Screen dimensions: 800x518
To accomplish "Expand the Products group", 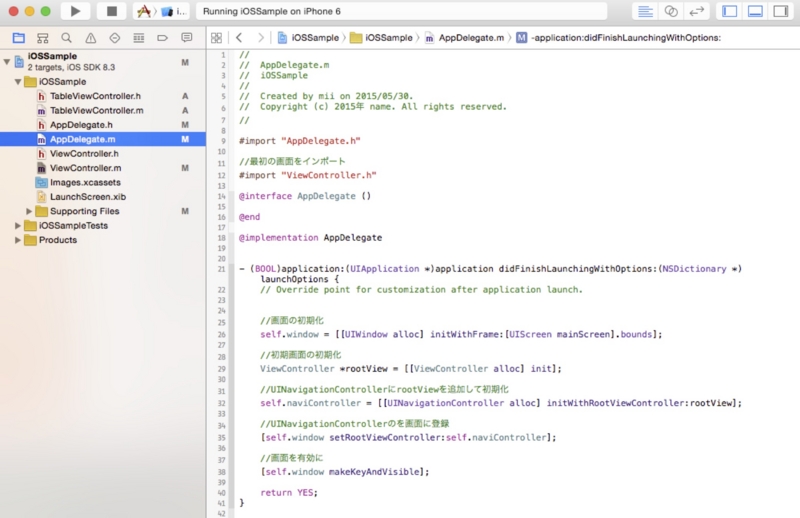I will 18,240.
